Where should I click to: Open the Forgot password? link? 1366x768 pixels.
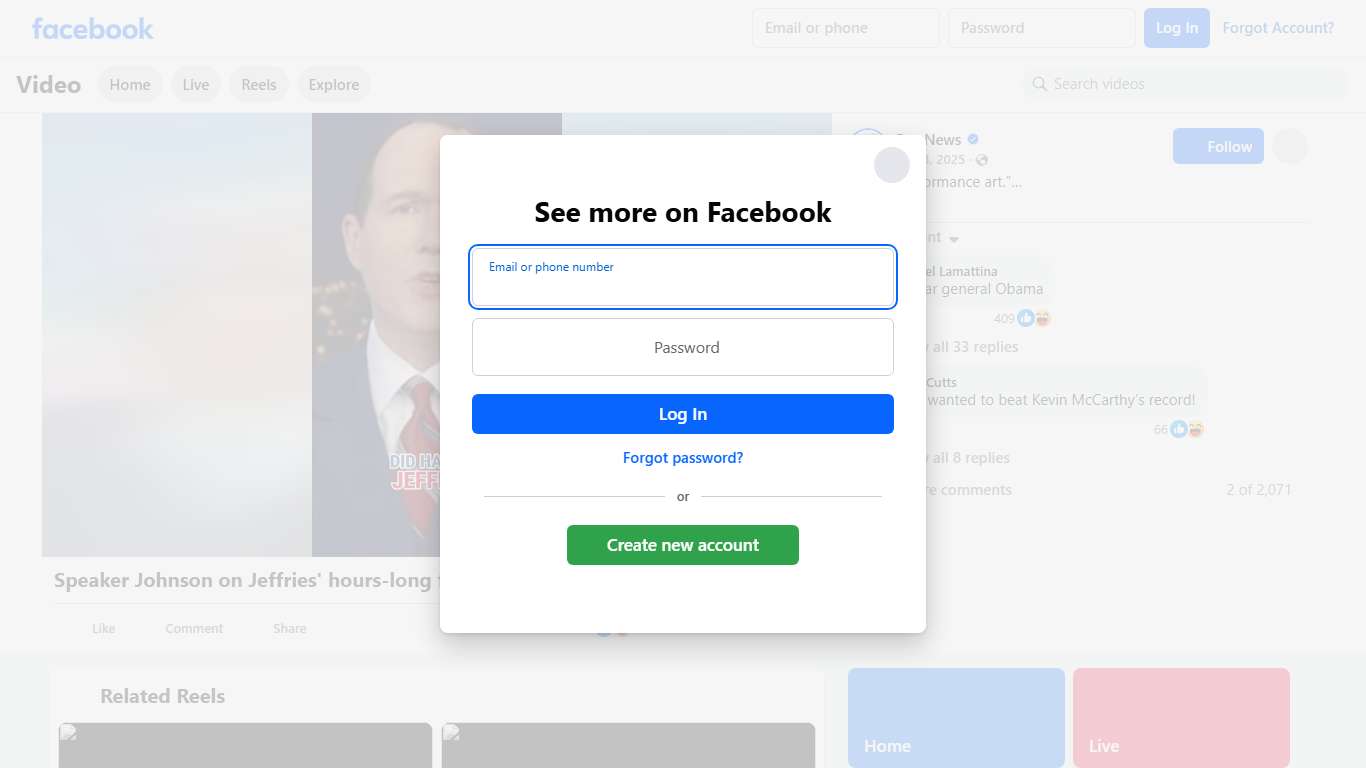tap(683, 458)
